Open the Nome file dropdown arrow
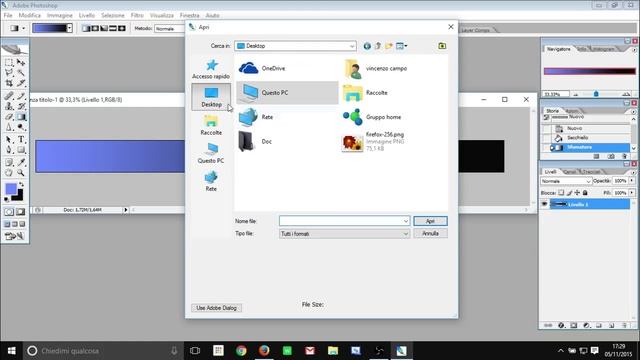640x360 pixels. pyautogui.click(x=406, y=221)
